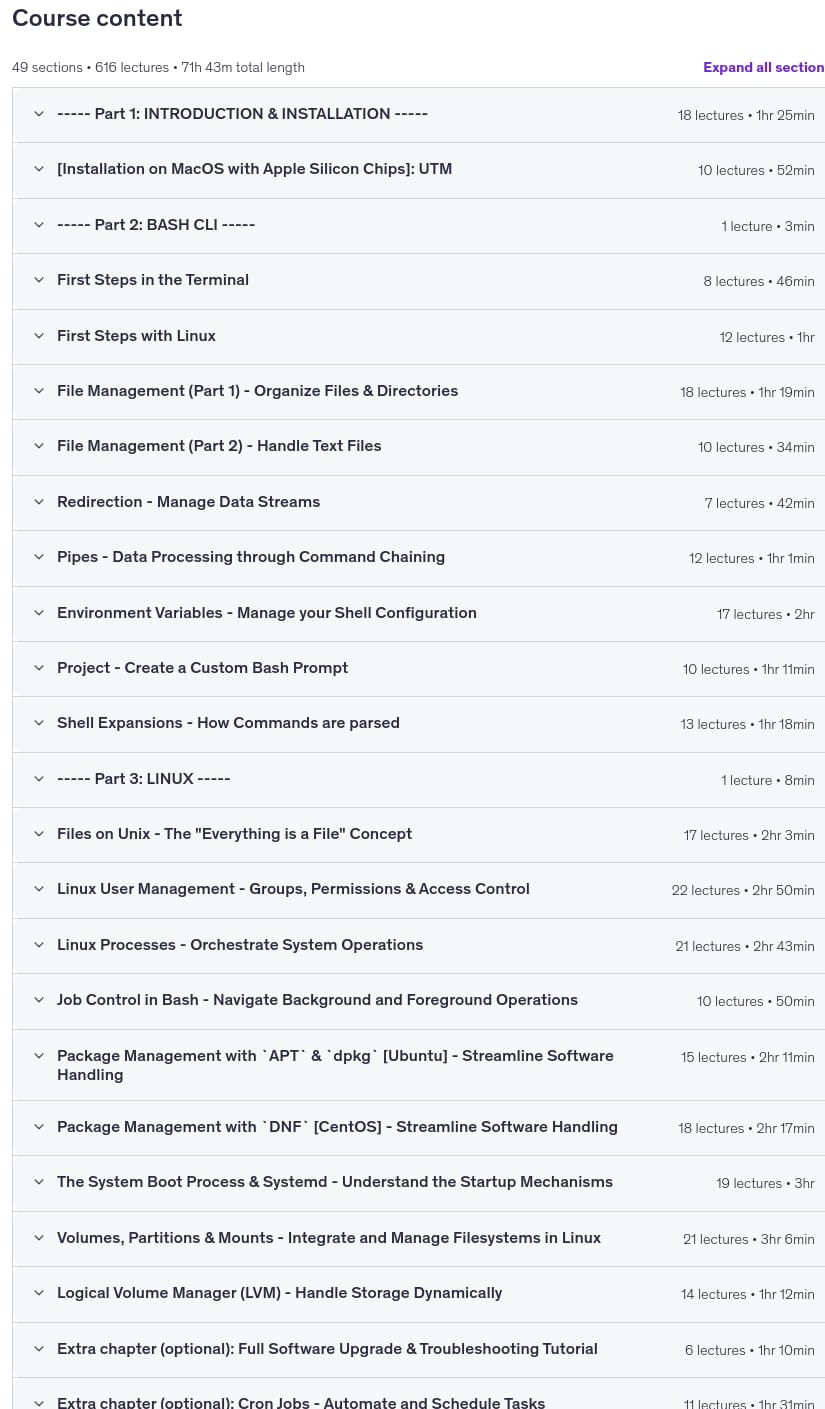The height and width of the screenshot is (1409, 825).
Task: Expand File Management (Part 1) section
Action: coord(418,392)
